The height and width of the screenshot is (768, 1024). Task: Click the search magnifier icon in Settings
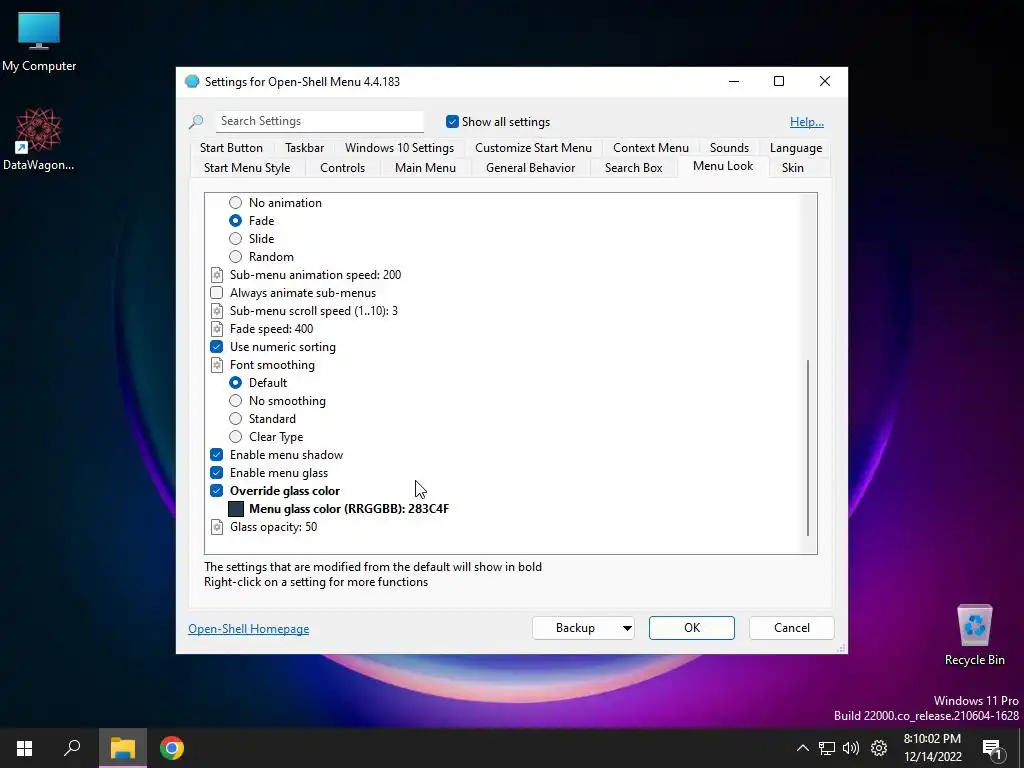[x=196, y=121]
